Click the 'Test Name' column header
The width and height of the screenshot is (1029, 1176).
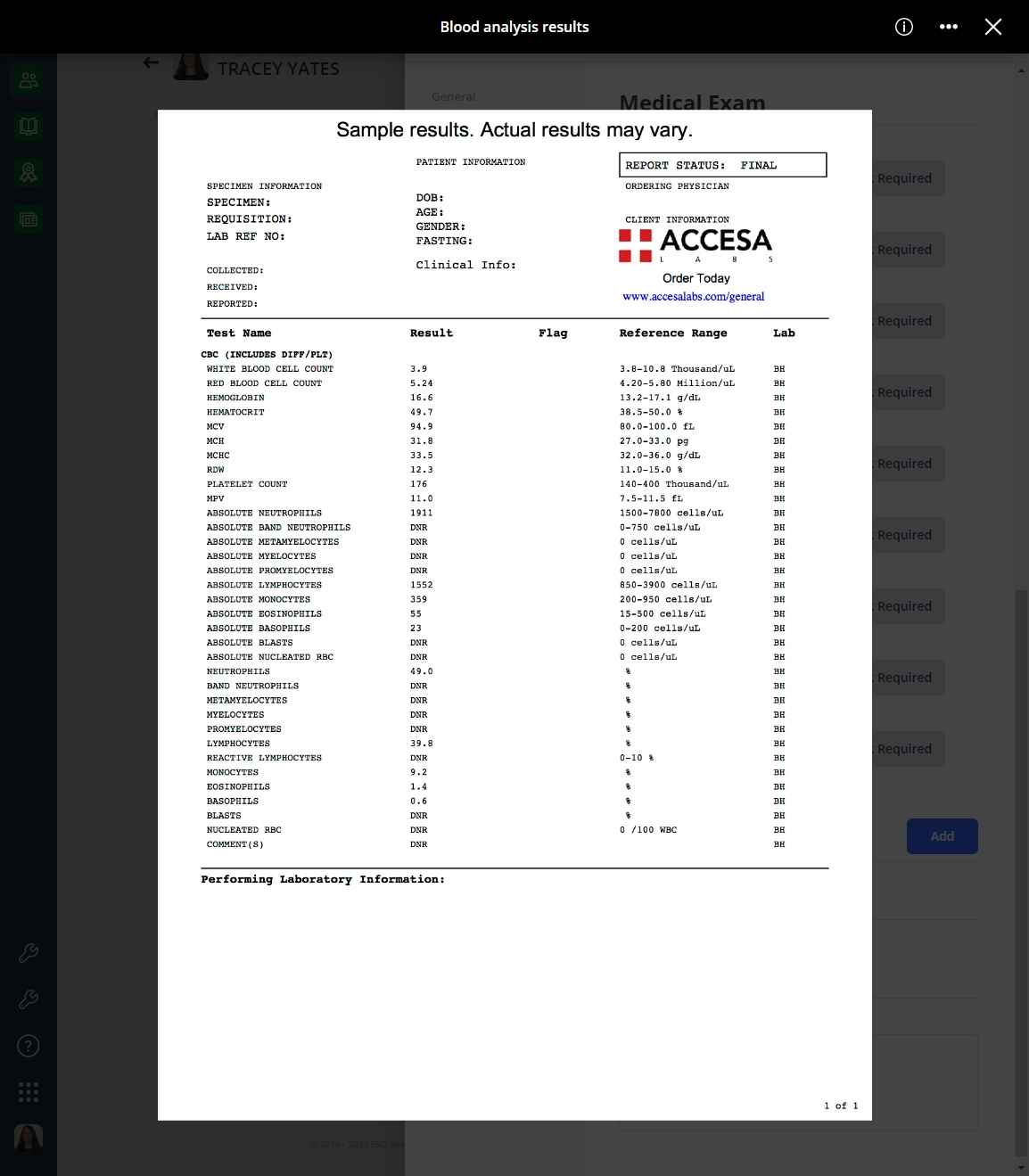[x=239, y=333]
